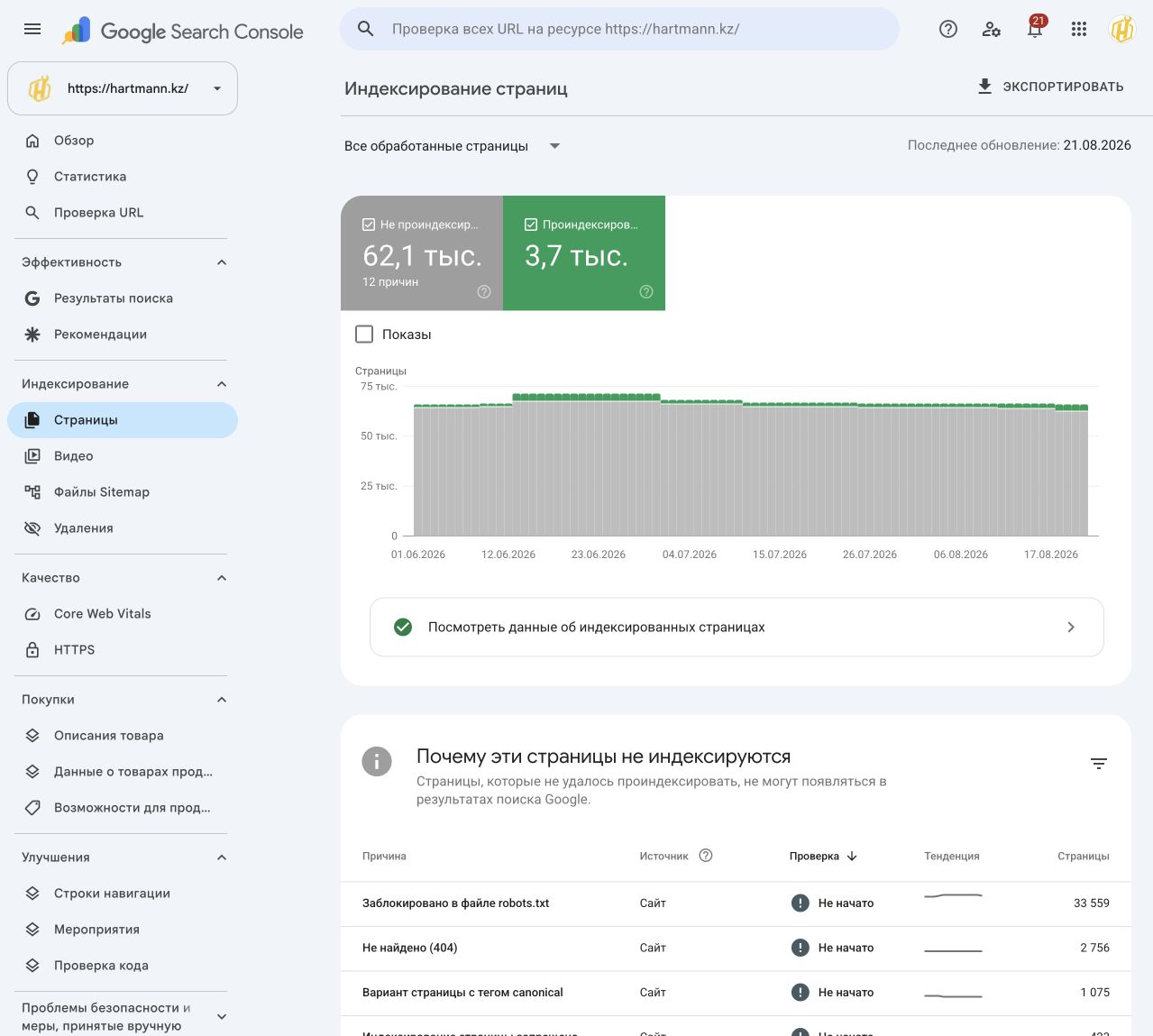Screen dimensions: 1153x1036
Task: Open Вариант страницы с тегом canonical row
Action: point(736,994)
